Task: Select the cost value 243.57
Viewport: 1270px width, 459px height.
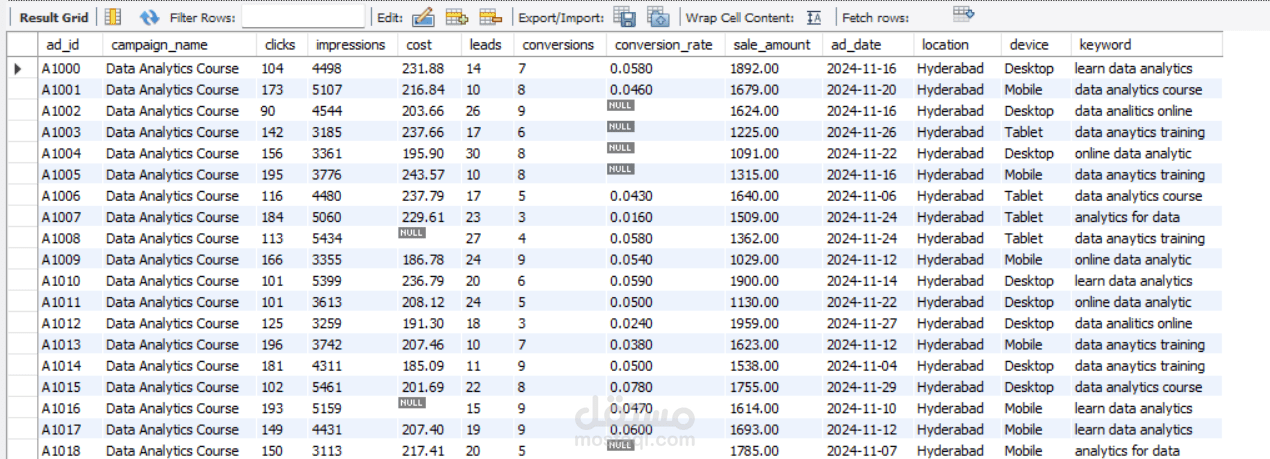Action: tap(423, 174)
